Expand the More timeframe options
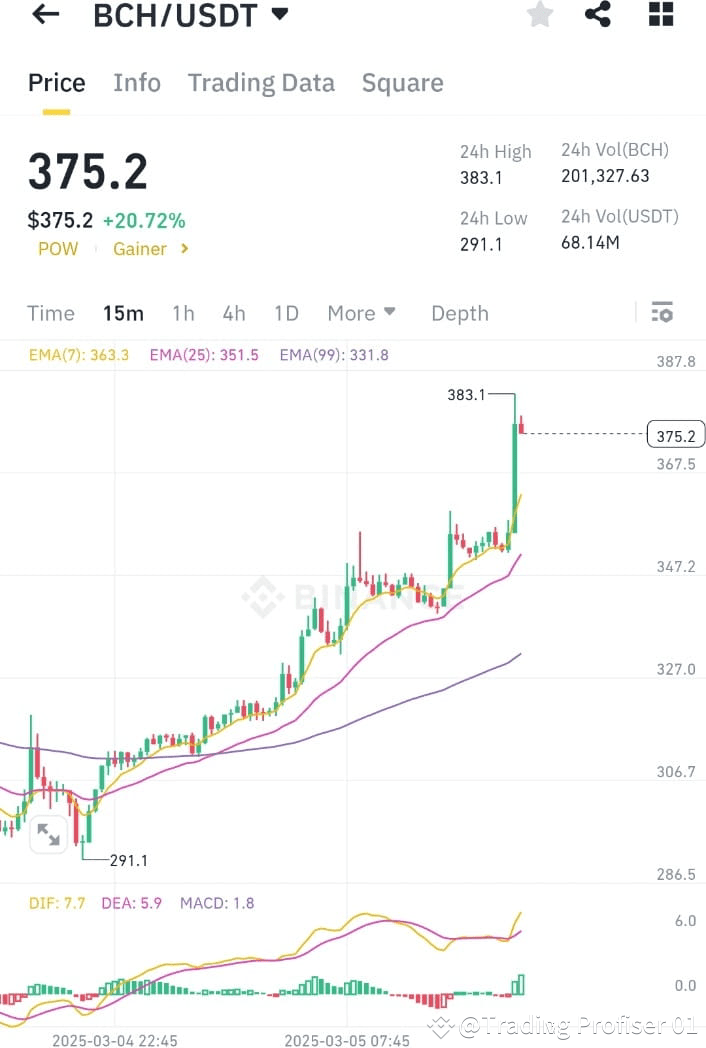The width and height of the screenshot is (706, 1048). pyautogui.click(x=362, y=312)
